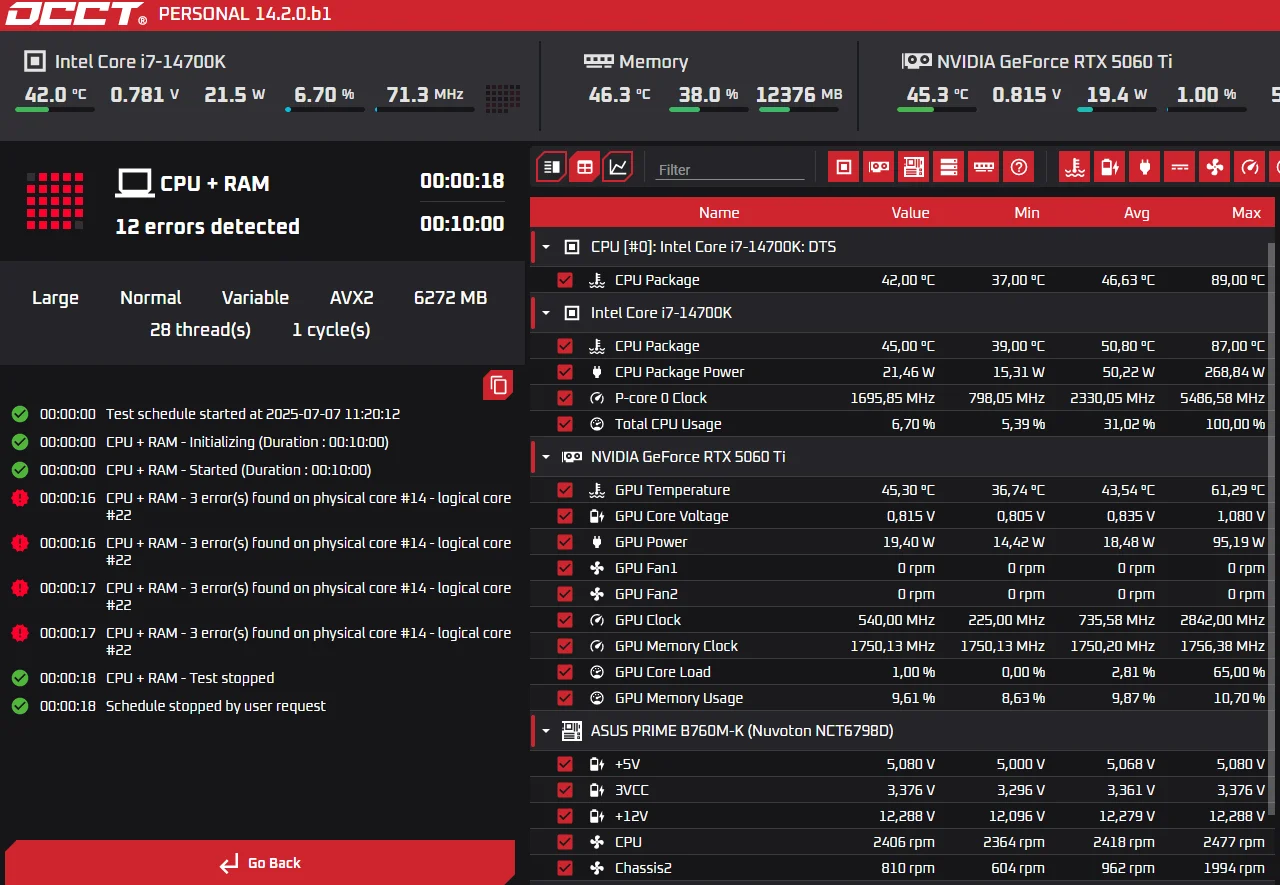The height and width of the screenshot is (885, 1280).
Task: Switch to the graph view mode icon
Action: pos(618,167)
